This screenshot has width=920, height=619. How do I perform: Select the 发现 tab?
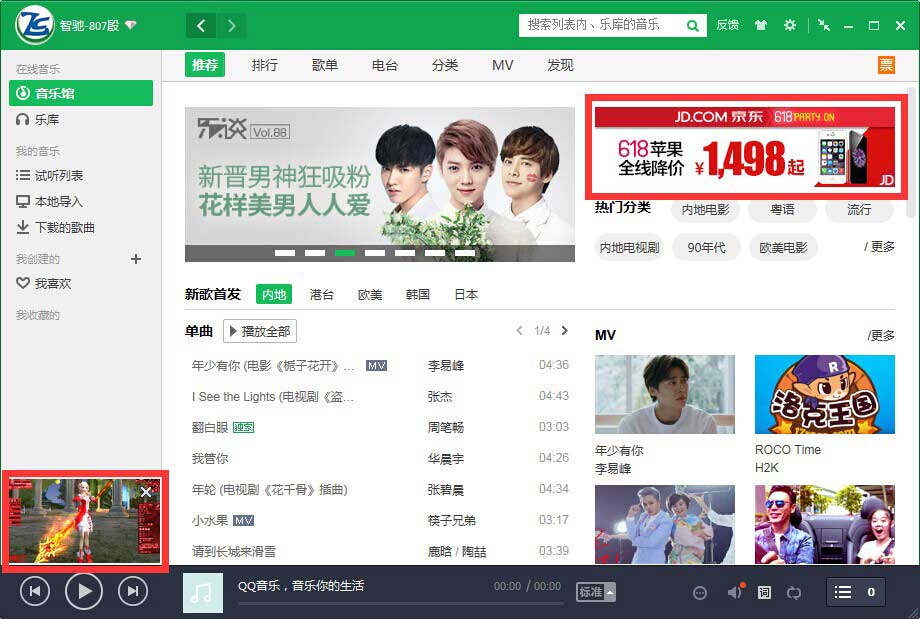560,65
